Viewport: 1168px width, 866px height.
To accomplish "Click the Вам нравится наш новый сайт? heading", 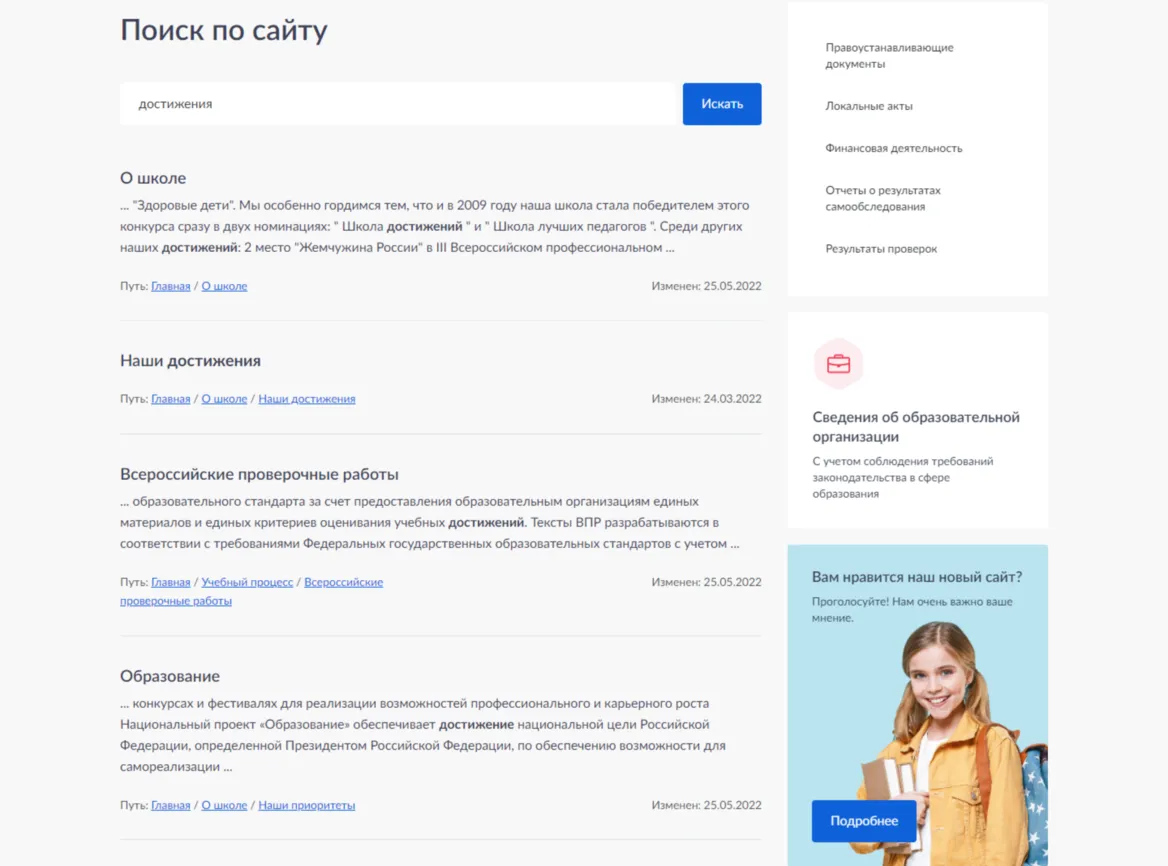I will coord(917,577).
